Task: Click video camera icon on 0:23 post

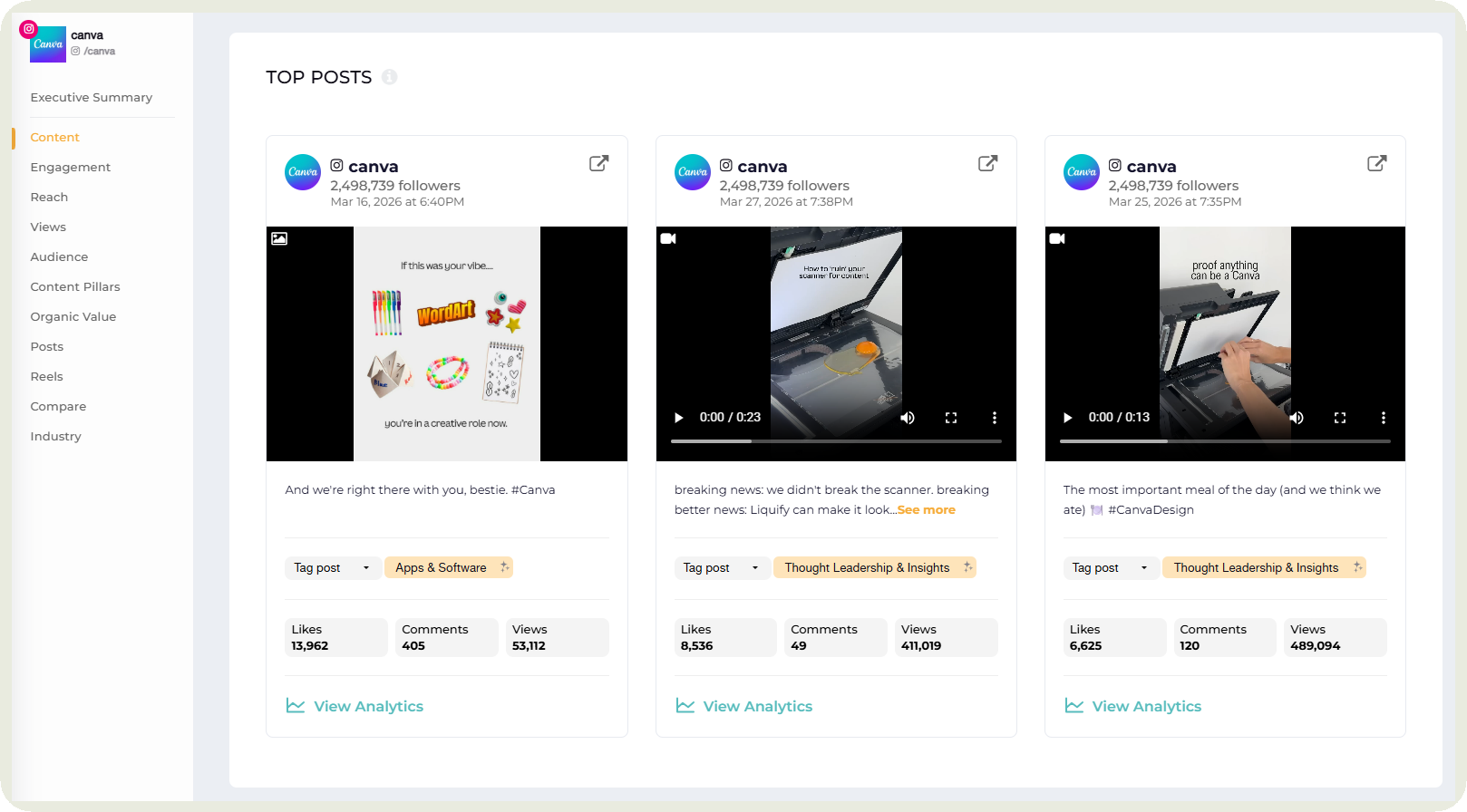Action: [x=668, y=238]
